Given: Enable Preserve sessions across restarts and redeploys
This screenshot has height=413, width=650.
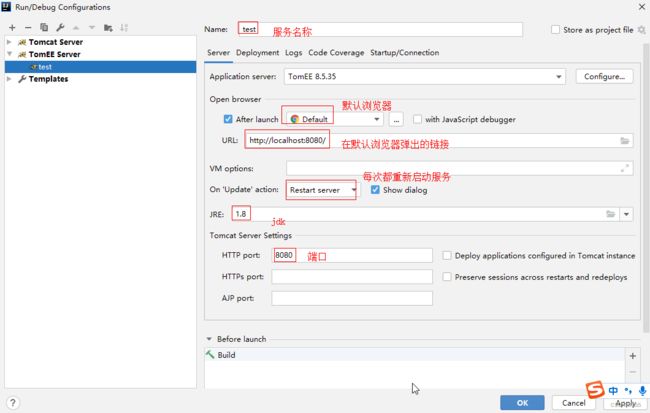Looking at the screenshot, I should pyautogui.click(x=446, y=277).
